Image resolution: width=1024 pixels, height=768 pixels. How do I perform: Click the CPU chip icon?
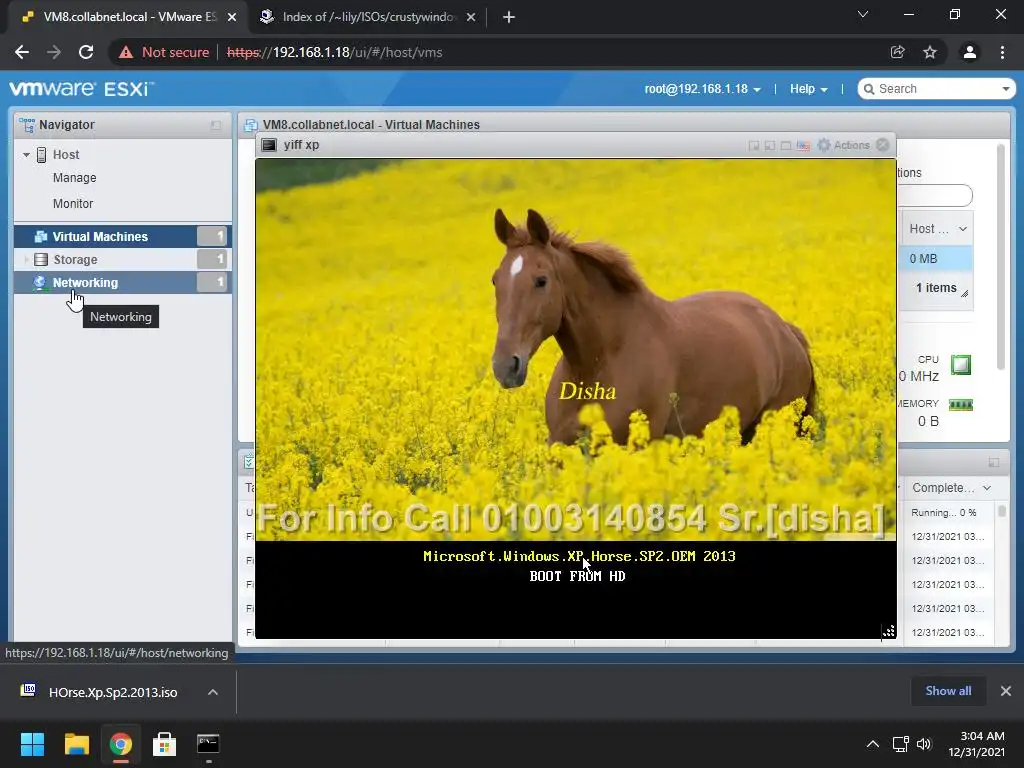pos(961,364)
